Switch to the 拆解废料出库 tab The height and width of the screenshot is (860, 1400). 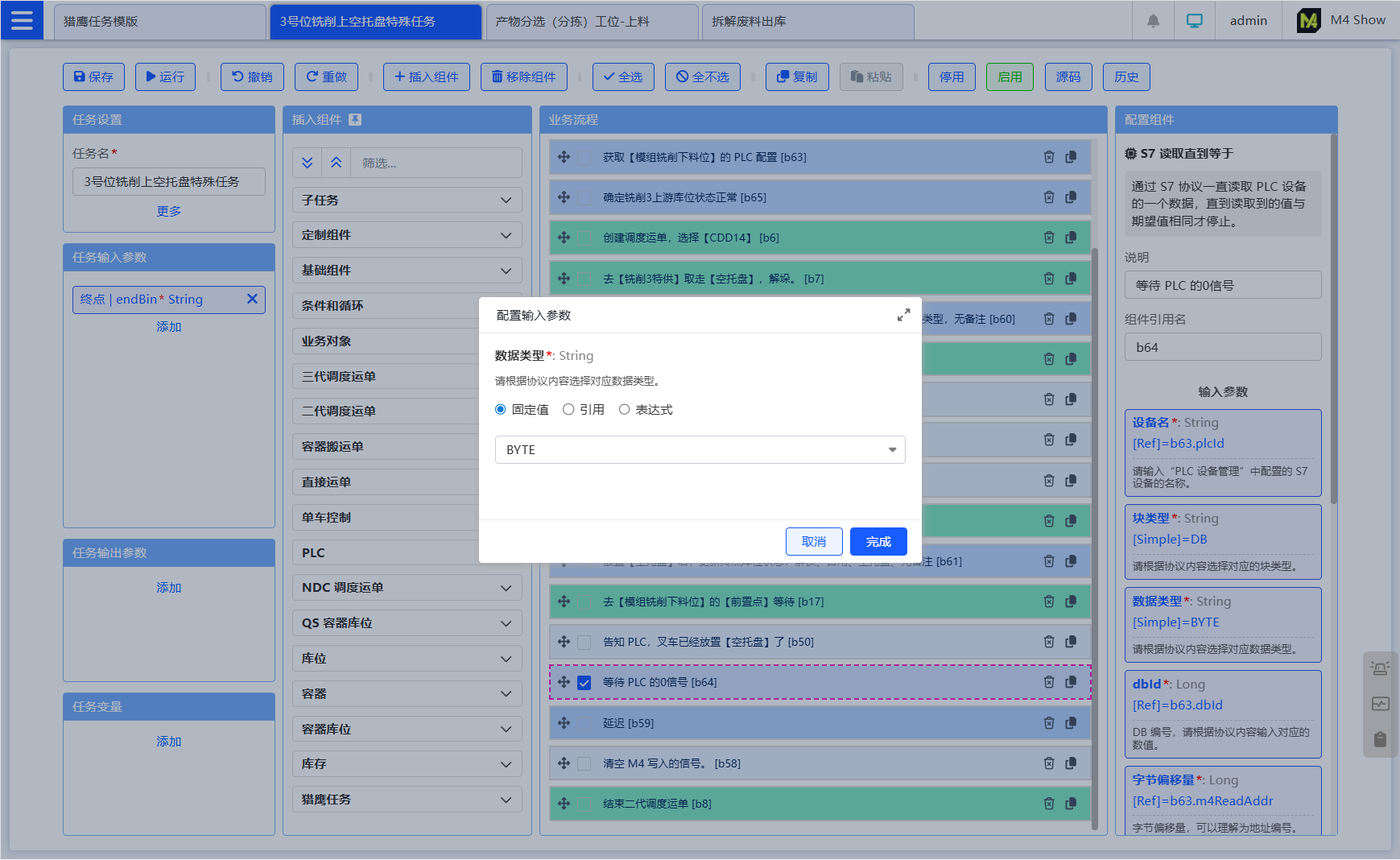click(807, 22)
